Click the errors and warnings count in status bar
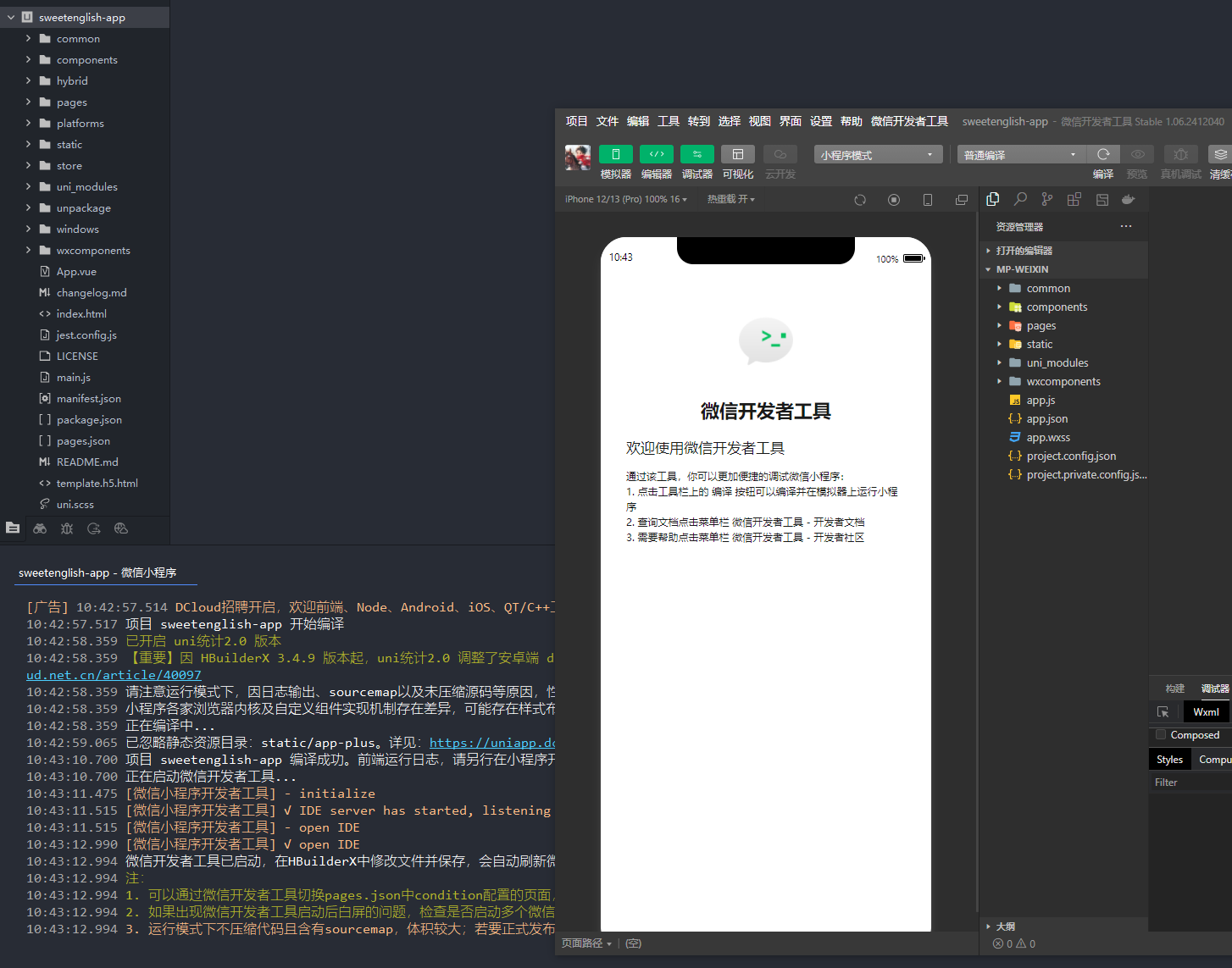The width and height of the screenshot is (1232, 968). 1014,943
